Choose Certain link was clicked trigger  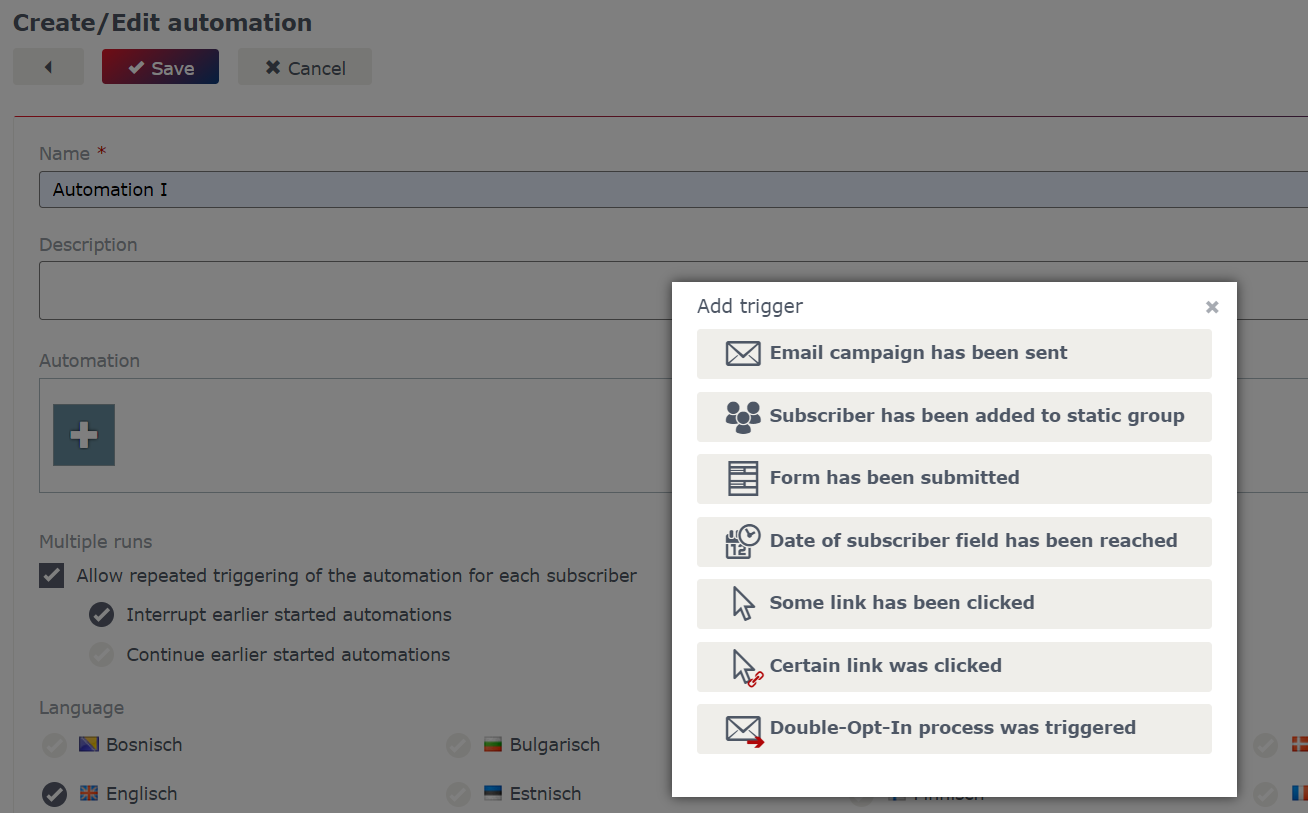tap(954, 666)
